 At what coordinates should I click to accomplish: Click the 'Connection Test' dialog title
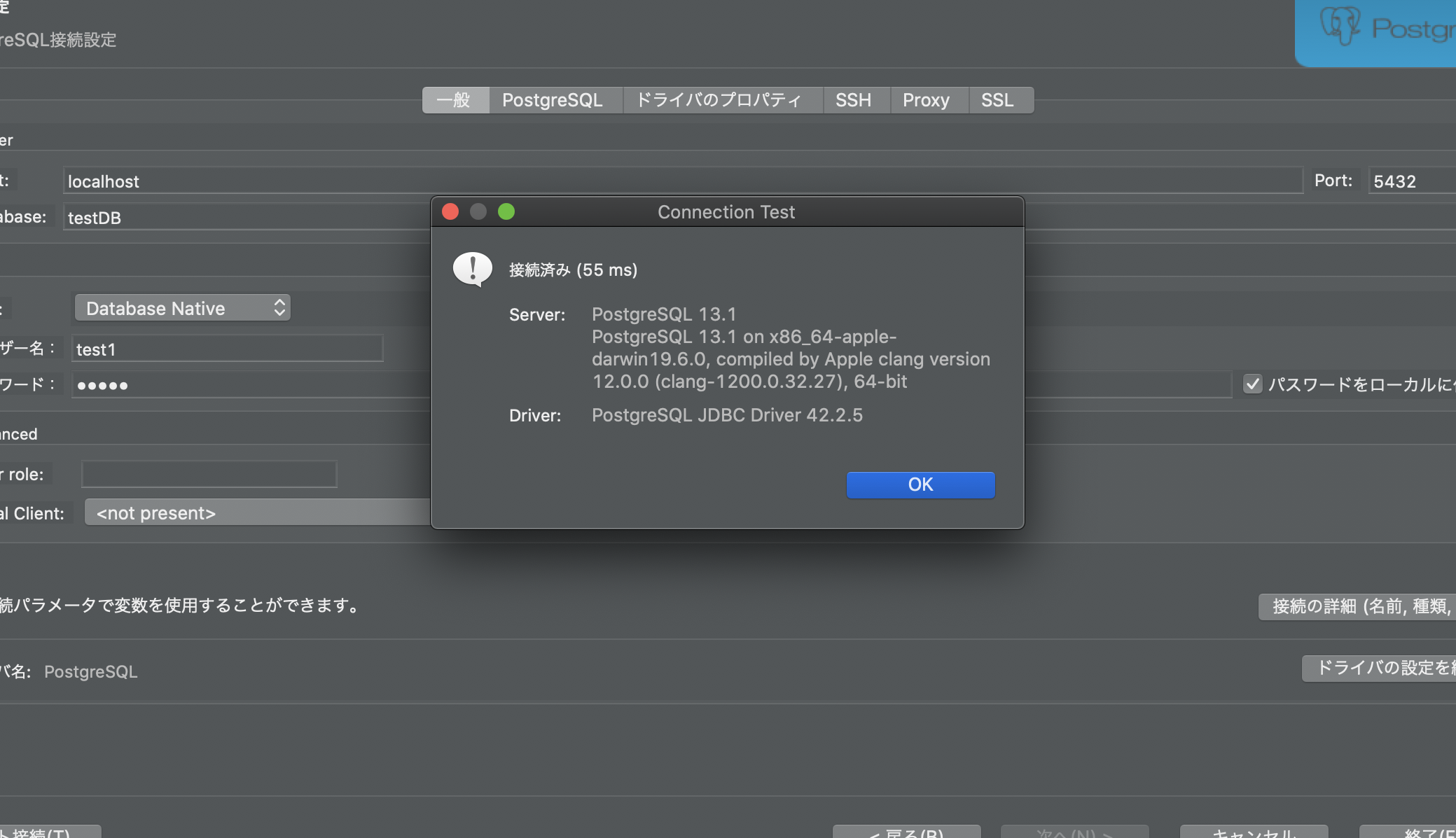coord(726,212)
